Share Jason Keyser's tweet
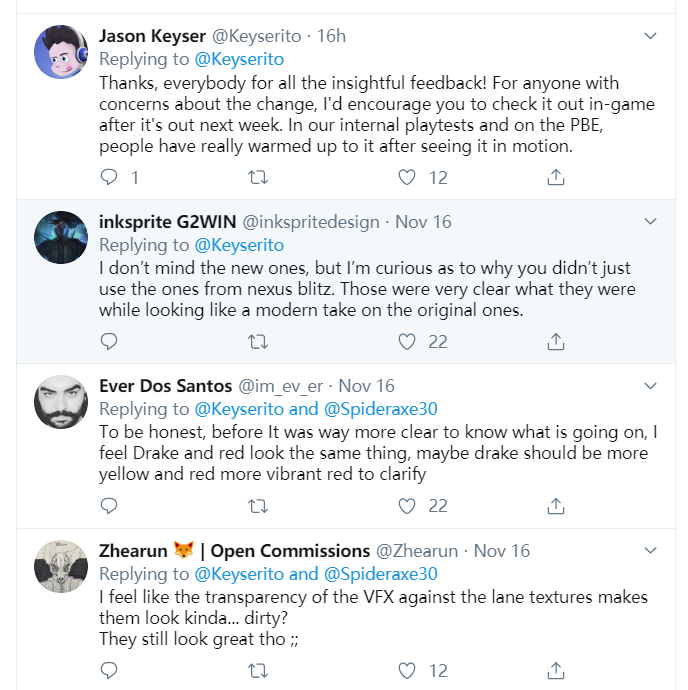This screenshot has width=688, height=690. [555, 178]
